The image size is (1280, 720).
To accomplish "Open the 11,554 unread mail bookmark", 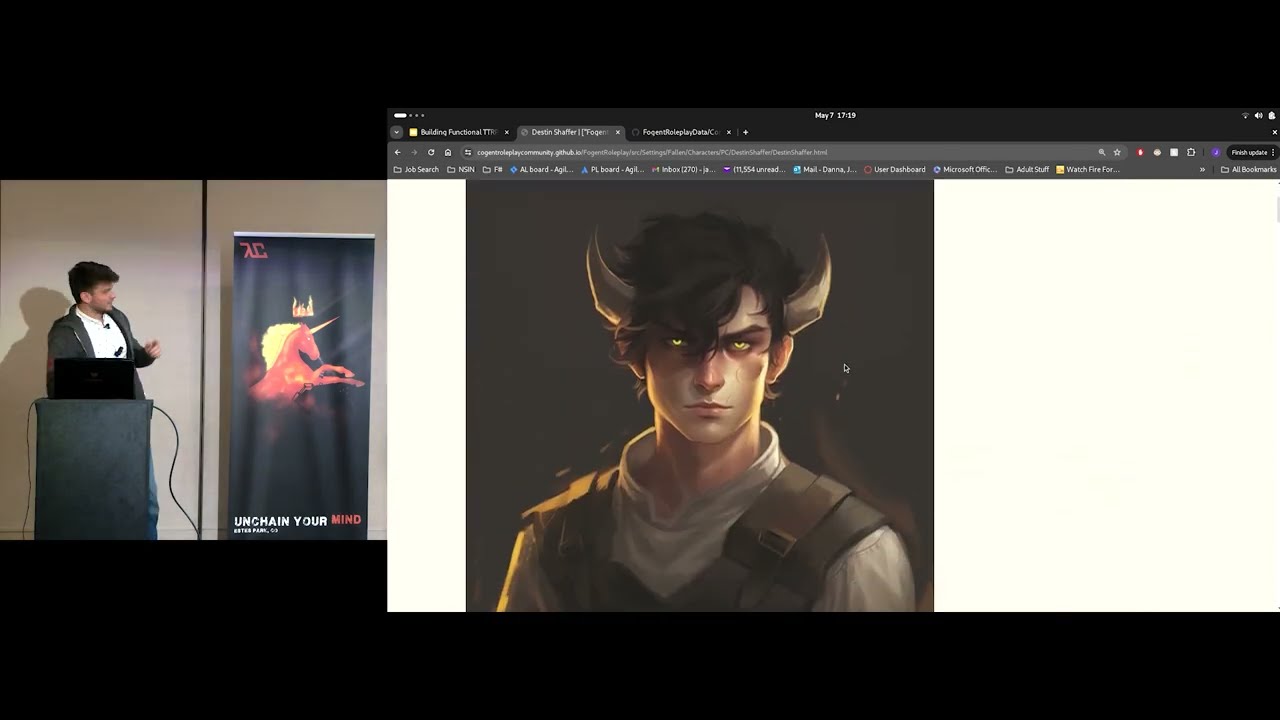I will click(755, 169).
